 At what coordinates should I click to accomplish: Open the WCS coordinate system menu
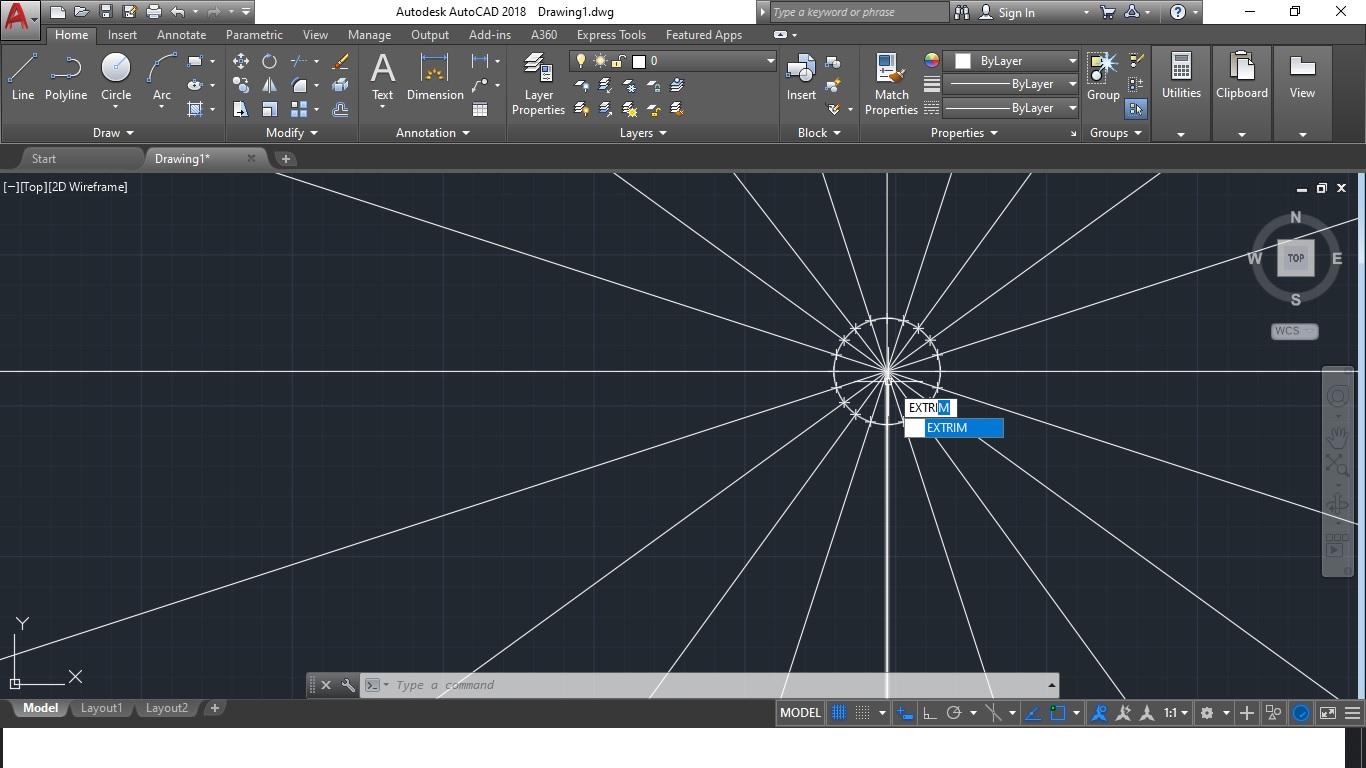1295,331
